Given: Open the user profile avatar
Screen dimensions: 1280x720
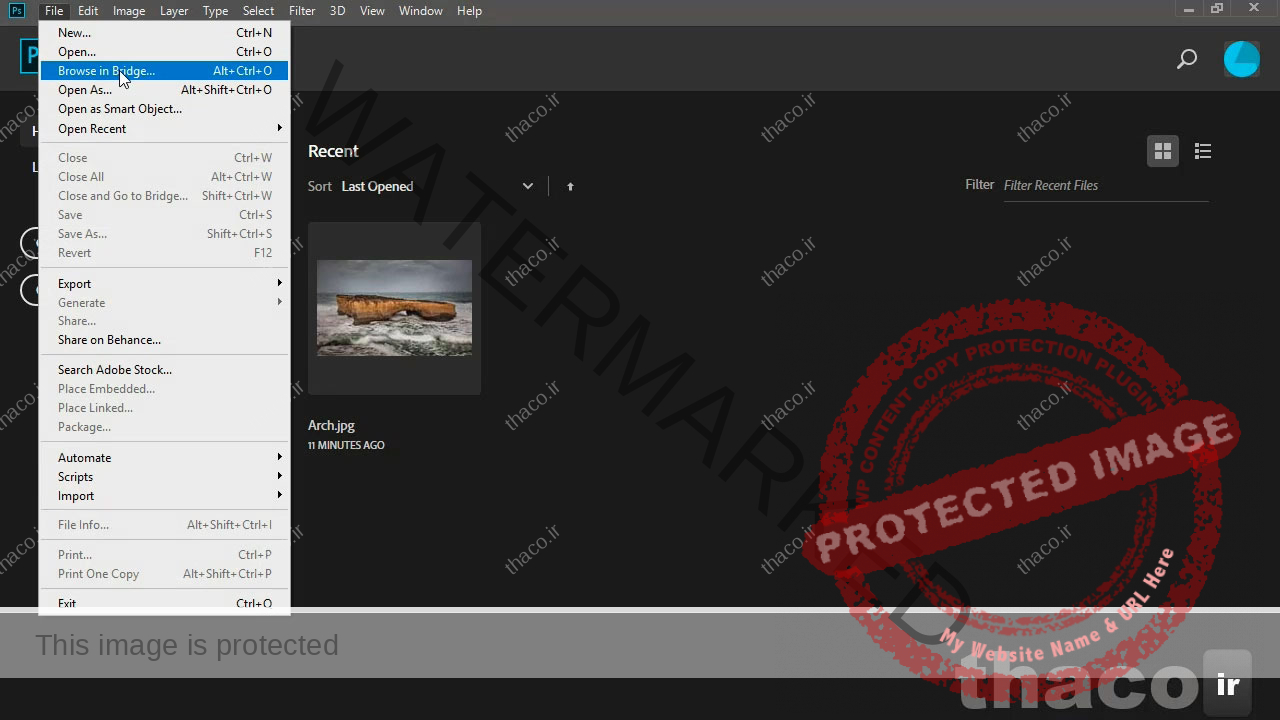Looking at the screenshot, I should 1242,59.
